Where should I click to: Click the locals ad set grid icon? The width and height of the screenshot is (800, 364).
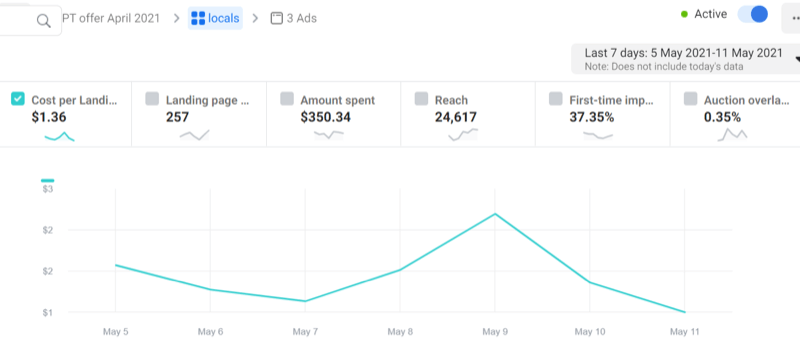click(198, 18)
